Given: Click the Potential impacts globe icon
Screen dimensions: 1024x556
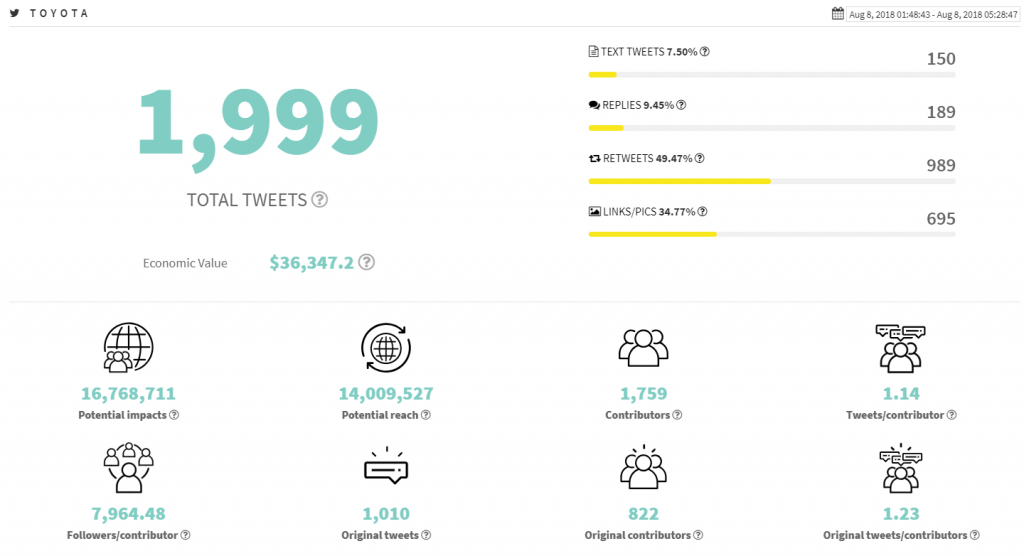Looking at the screenshot, I should (x=129, y=348).
